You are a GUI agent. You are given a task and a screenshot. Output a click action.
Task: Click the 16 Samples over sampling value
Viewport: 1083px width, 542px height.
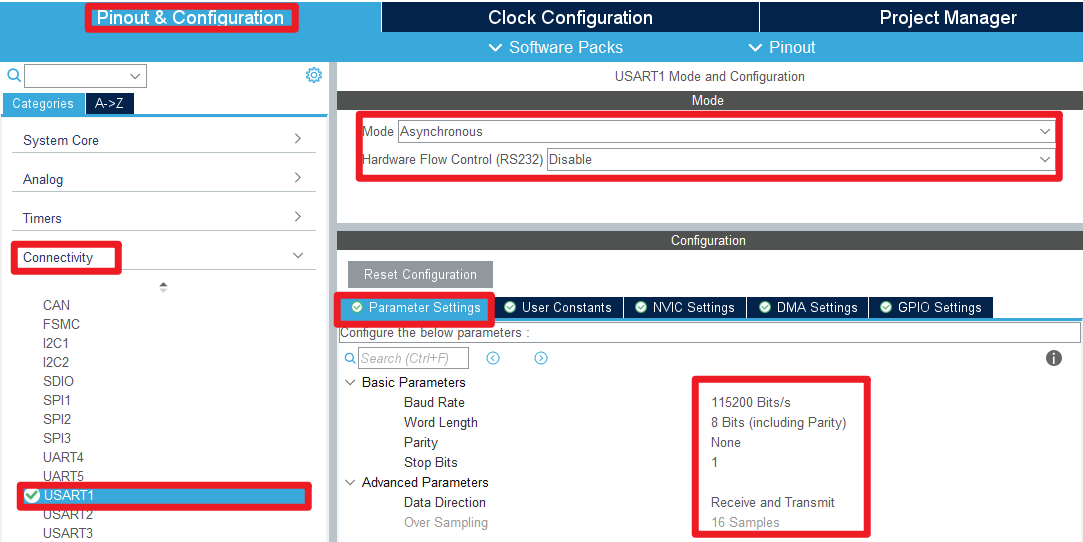coord(745,523)
